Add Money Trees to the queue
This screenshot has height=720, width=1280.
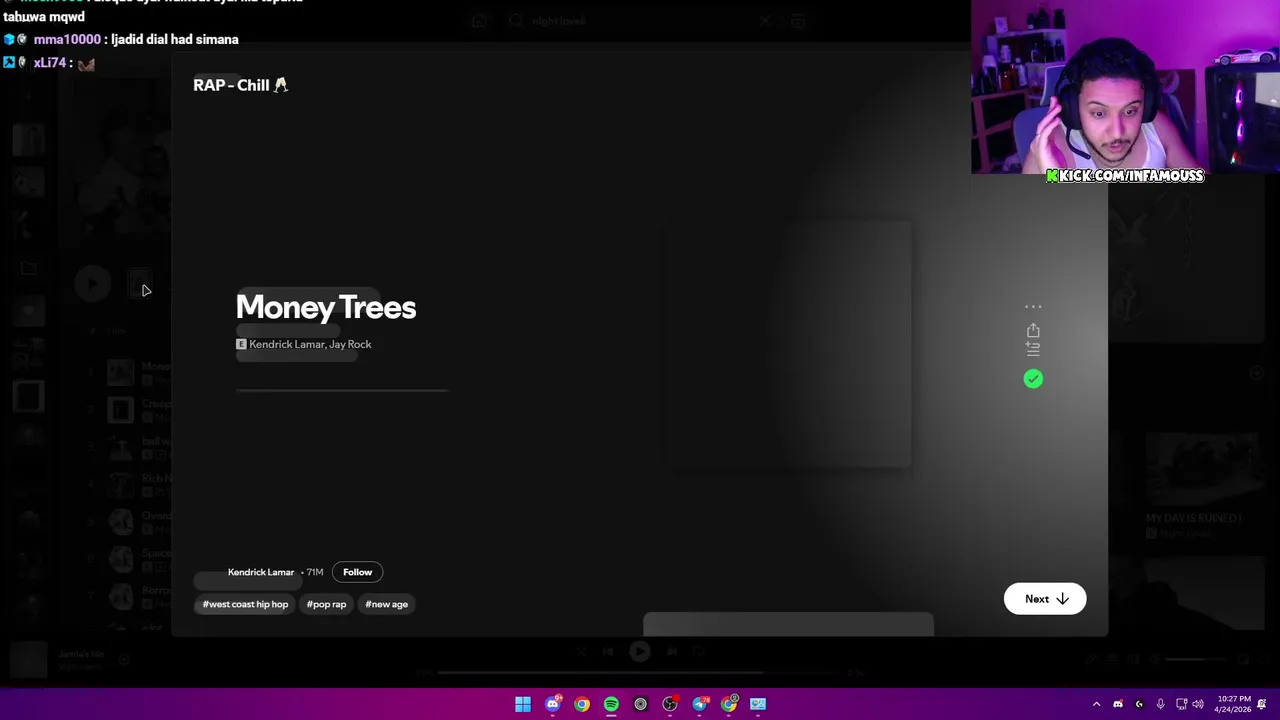[1033, 348]
